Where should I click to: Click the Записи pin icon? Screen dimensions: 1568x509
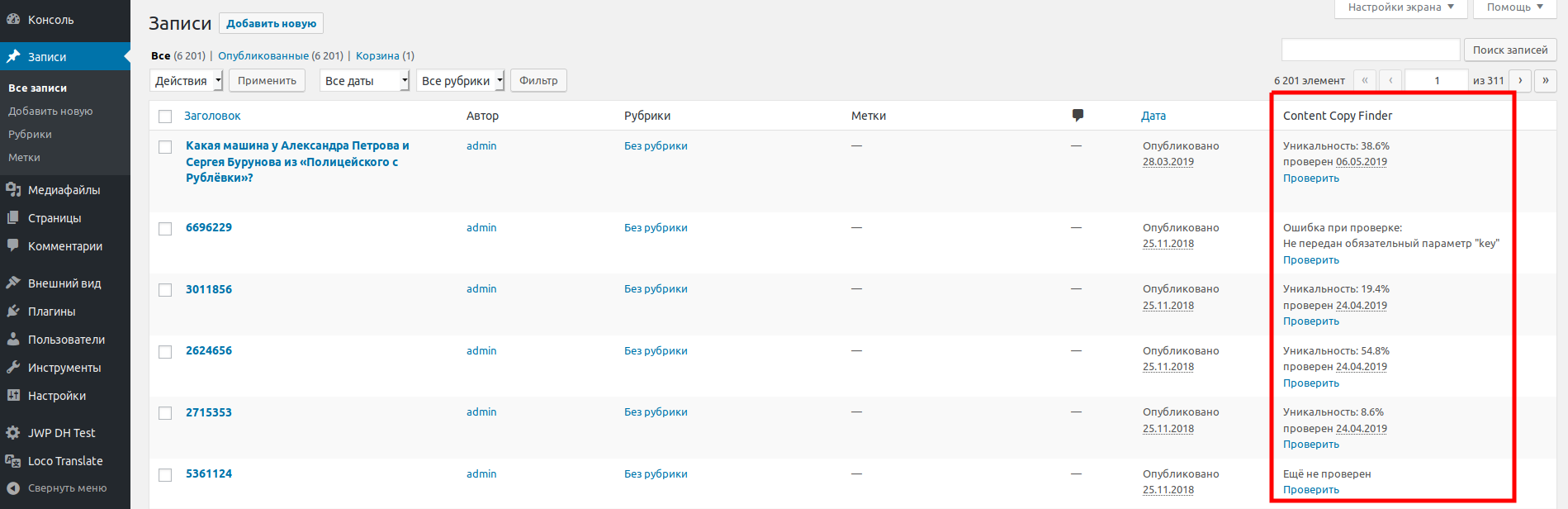13,57
